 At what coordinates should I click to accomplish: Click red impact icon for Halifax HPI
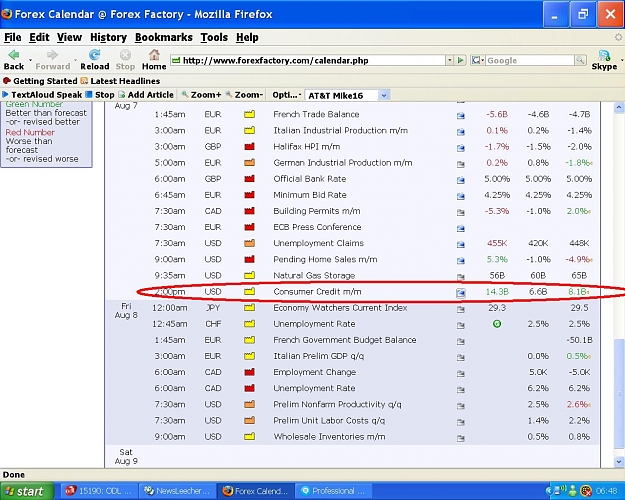250,146
